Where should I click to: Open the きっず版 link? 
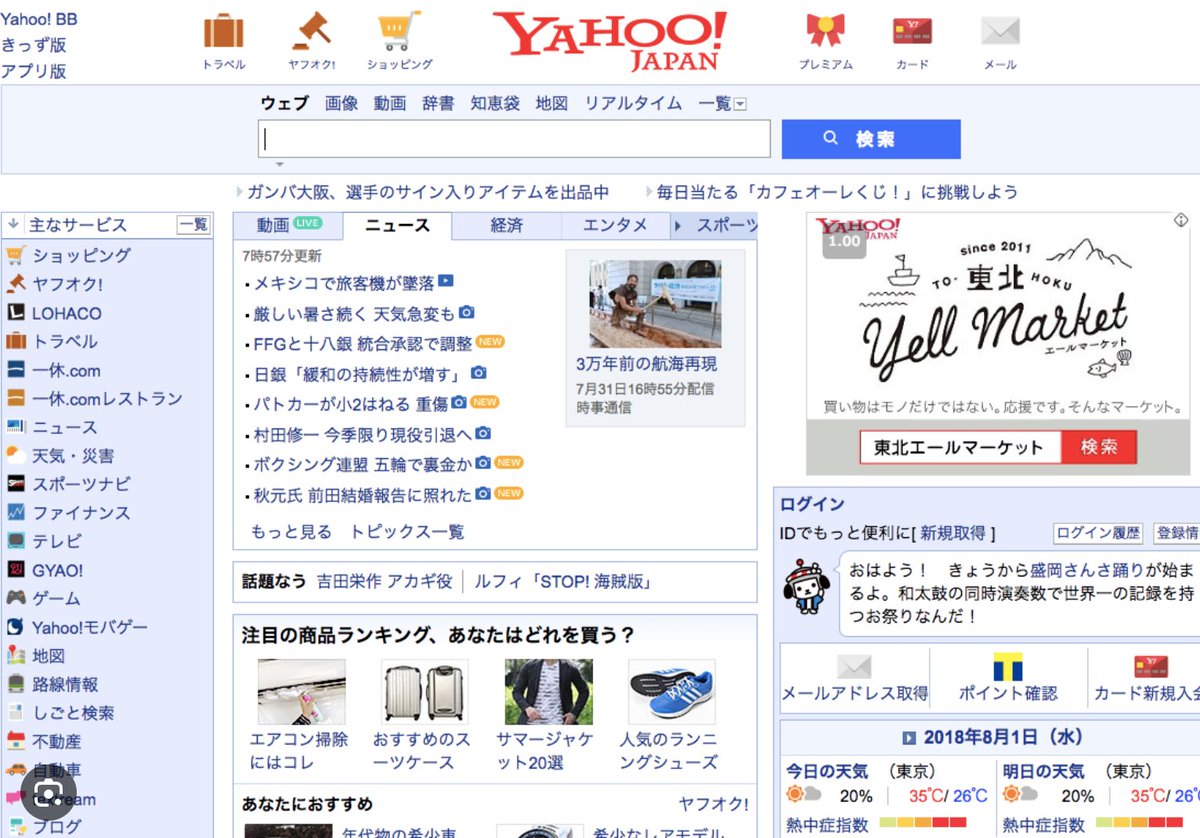[x=33, y=45]
